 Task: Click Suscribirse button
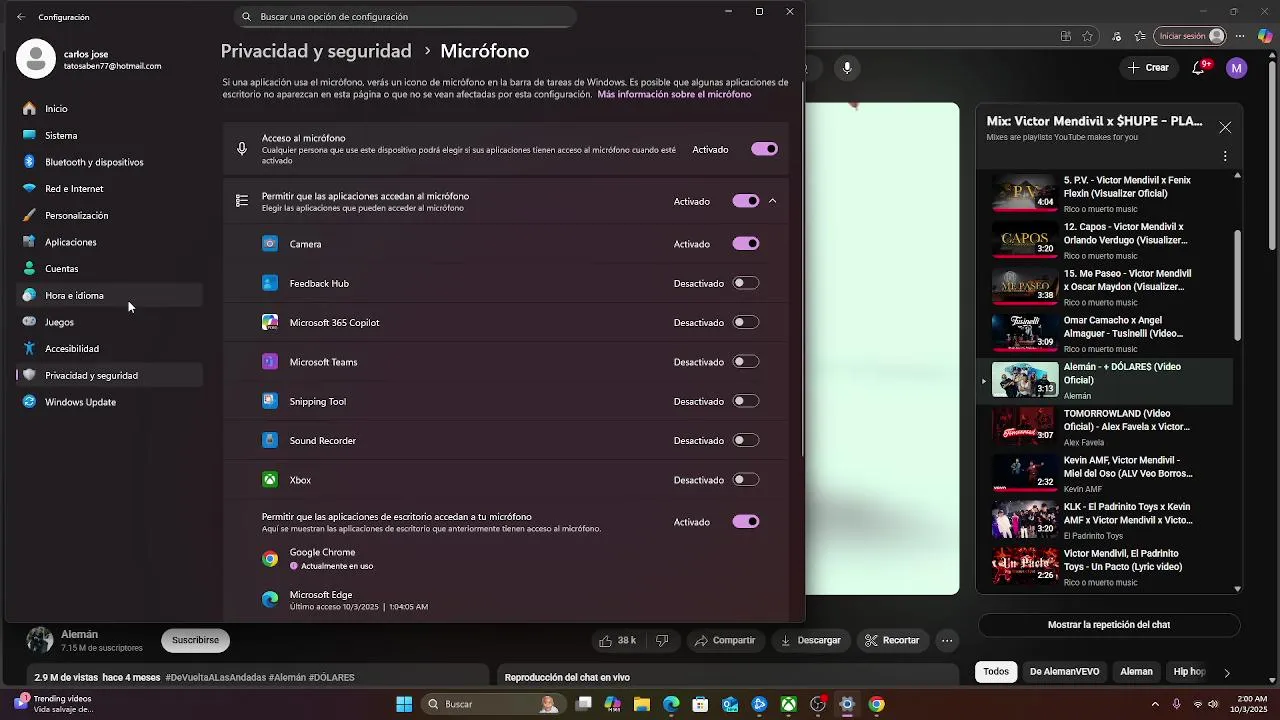pyautogui.click(x=195, y=640)
